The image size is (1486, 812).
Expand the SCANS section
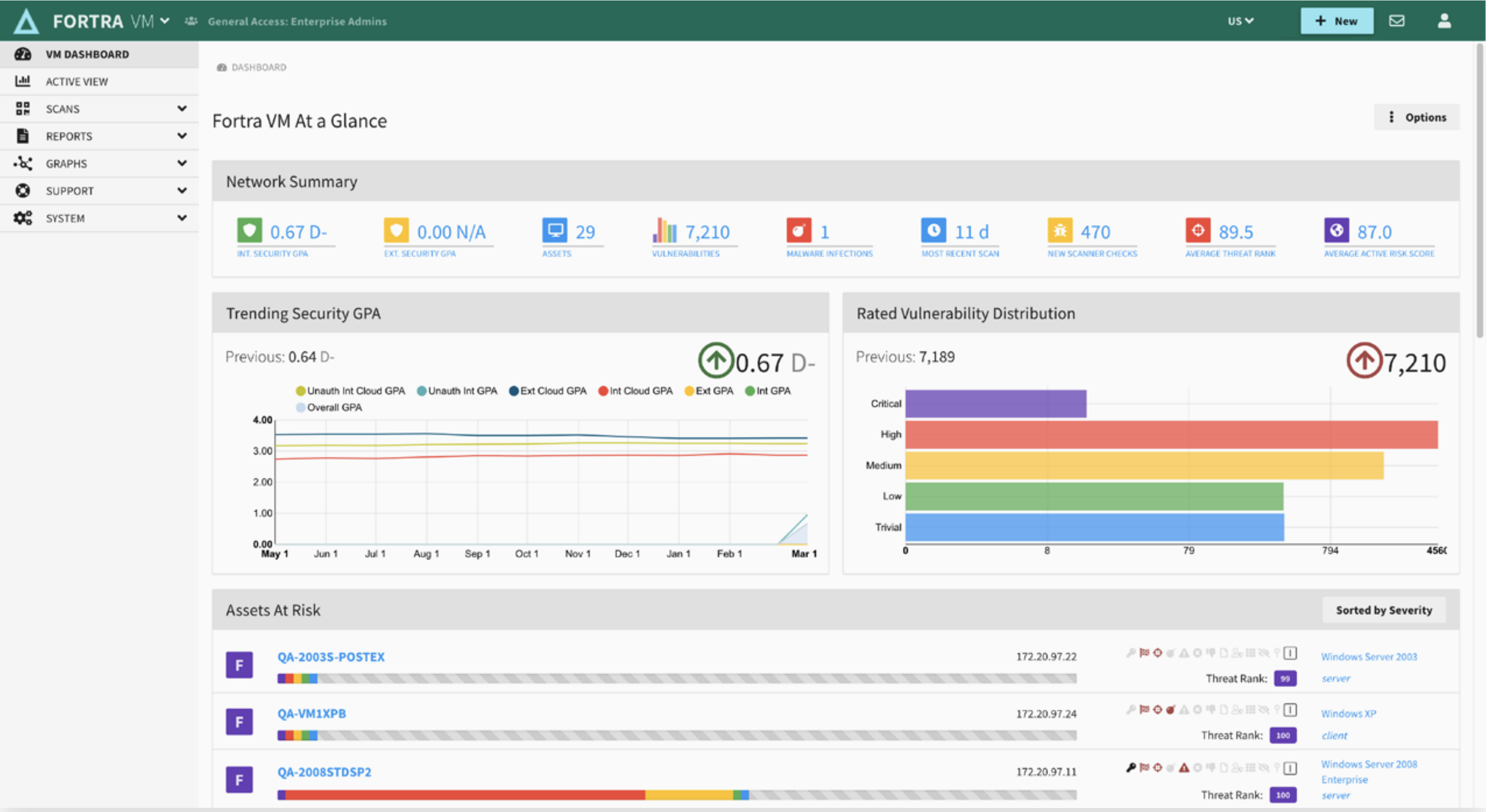tap(182, 108)
